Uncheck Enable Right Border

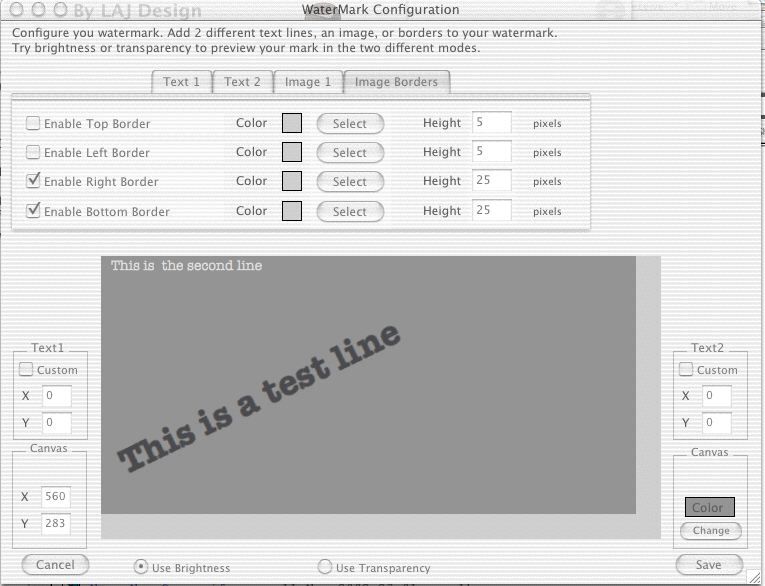[x=33, y=181]
